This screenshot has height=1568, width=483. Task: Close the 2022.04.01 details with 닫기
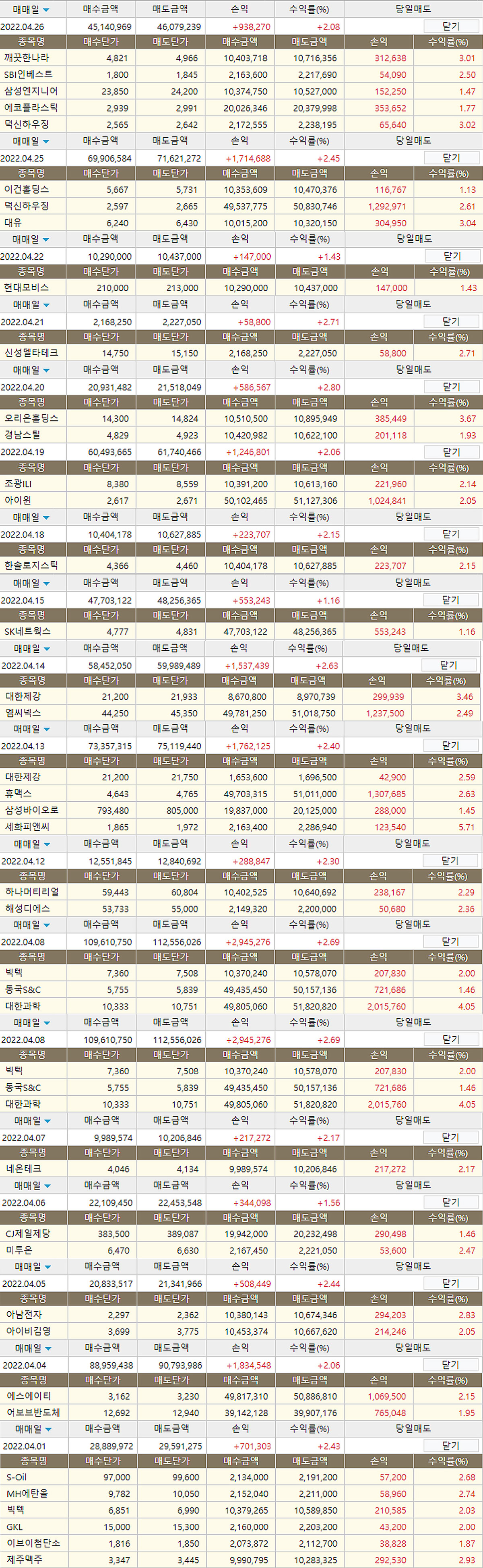[x=450, y=1446]
